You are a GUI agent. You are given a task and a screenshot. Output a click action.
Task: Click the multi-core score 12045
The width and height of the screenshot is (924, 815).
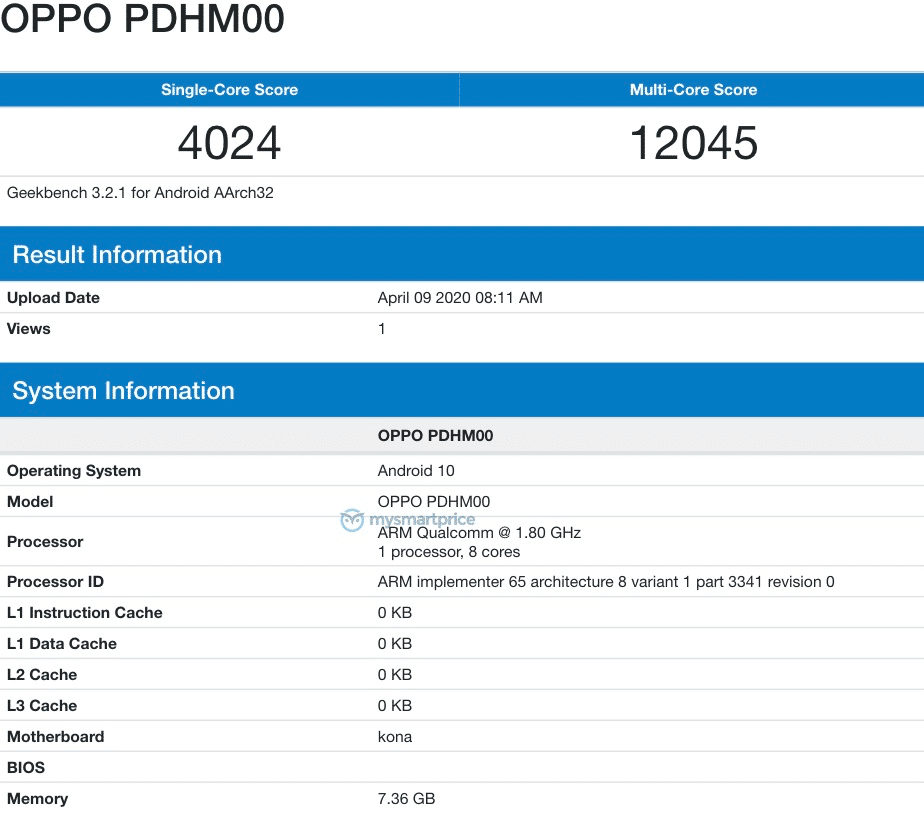point(695,143)
